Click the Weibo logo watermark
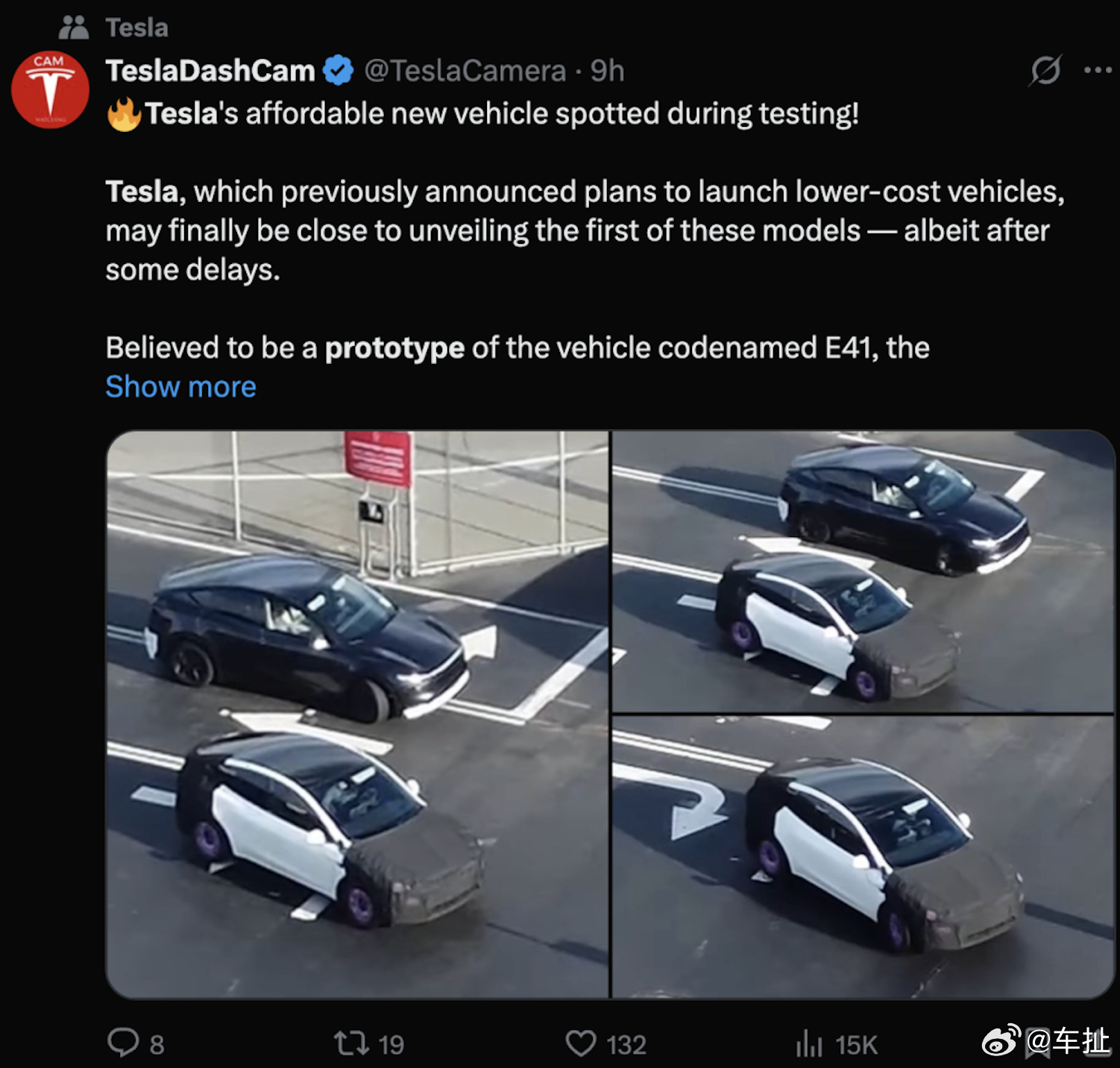1120x1068 pixels. point(1001,1040)
